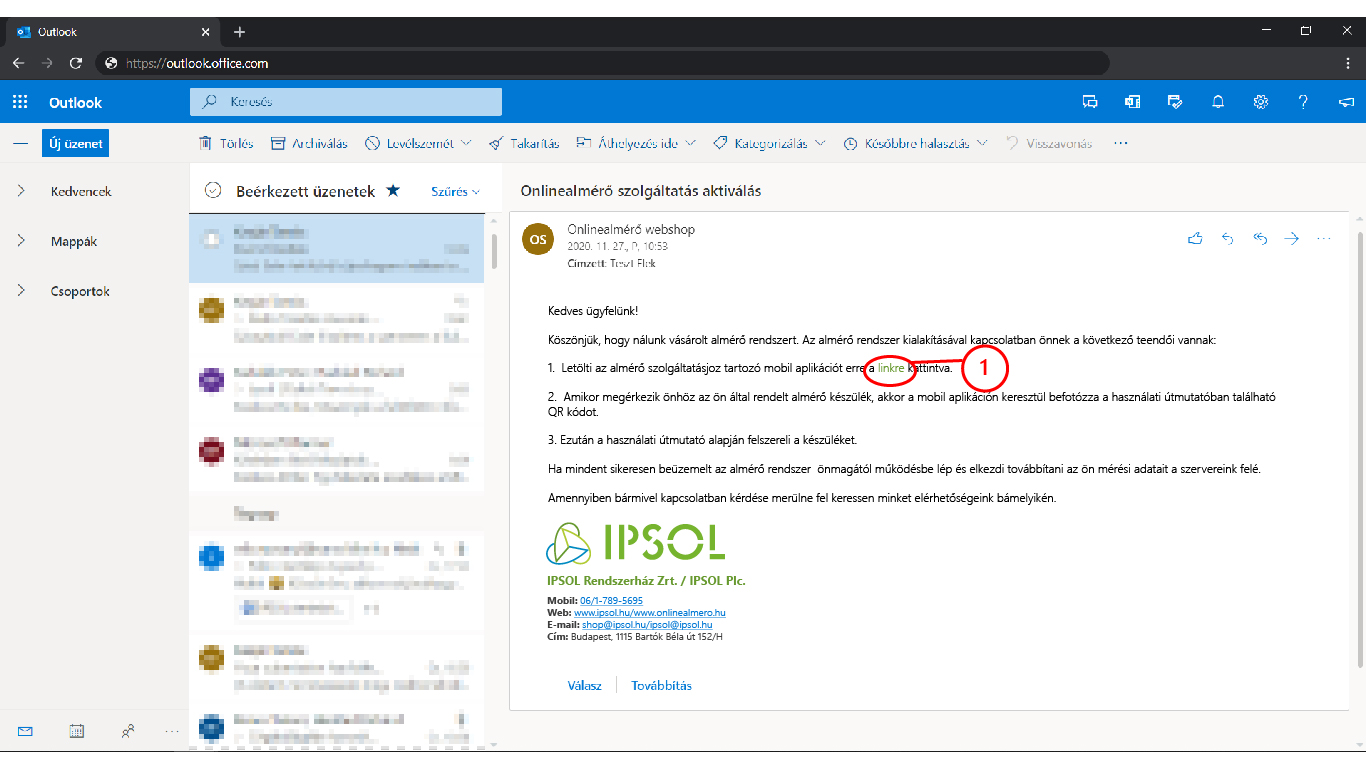The width and height of the screenshot is (1366, 768).
Task: Click the Archiválás toolbar button
Action: coord(309,144)
